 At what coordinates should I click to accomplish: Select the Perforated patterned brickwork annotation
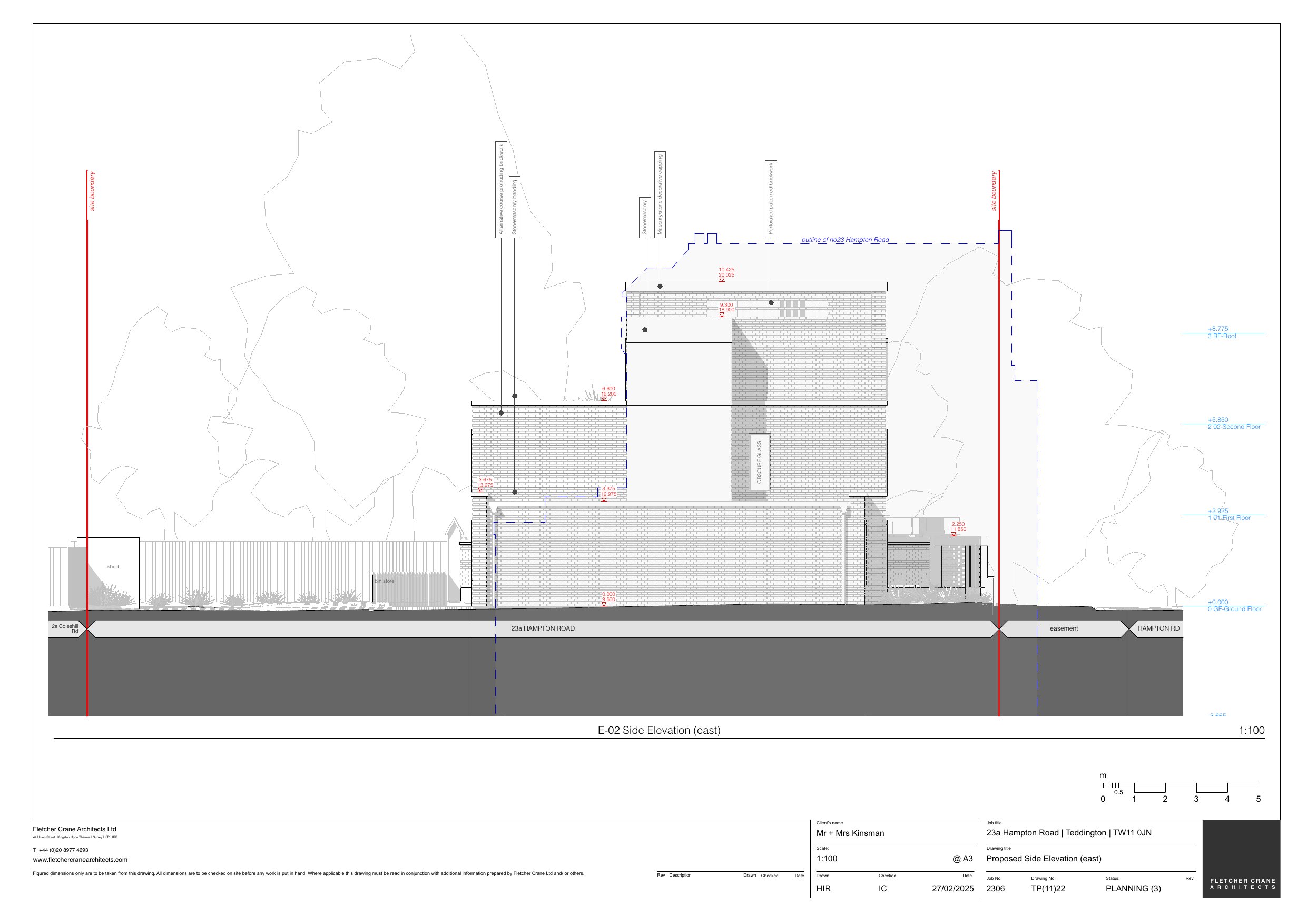(771, 199)
